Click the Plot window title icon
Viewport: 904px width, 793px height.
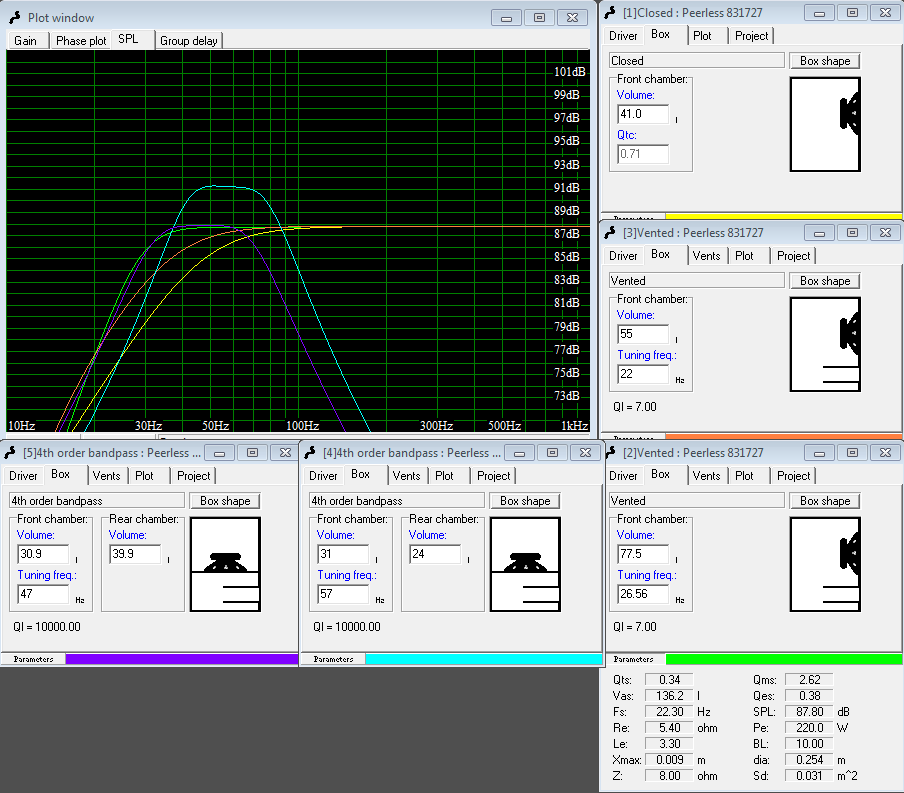point(15,18)
